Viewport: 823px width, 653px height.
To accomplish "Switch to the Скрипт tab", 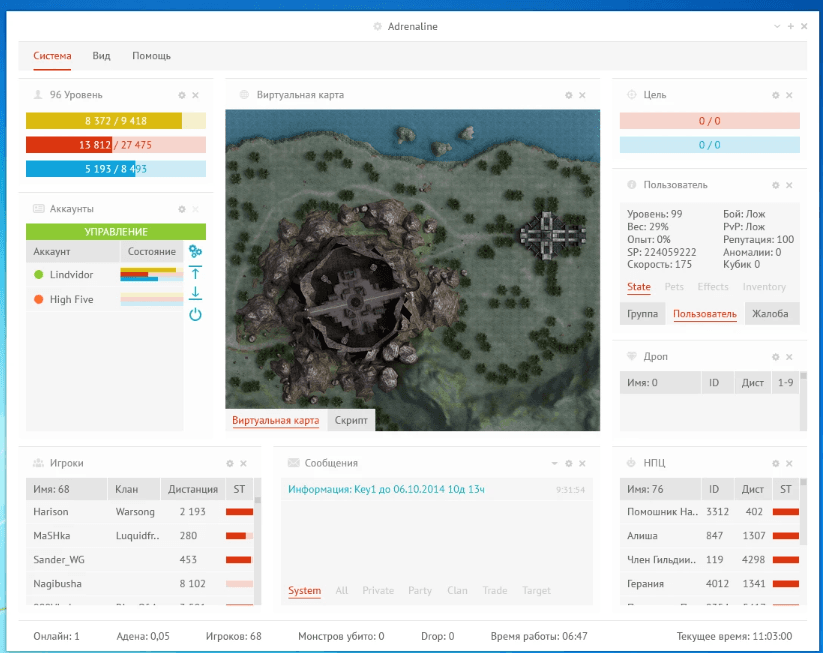I will click(351, 420).
